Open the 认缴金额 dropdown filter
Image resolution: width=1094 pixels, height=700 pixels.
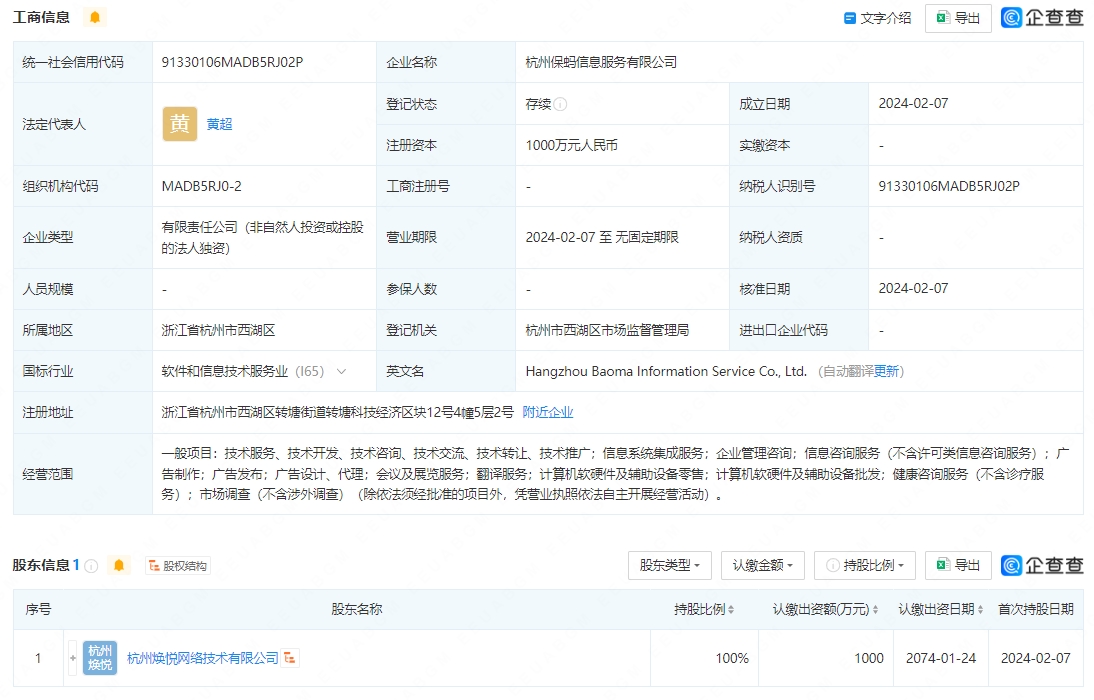pos(763,565)
